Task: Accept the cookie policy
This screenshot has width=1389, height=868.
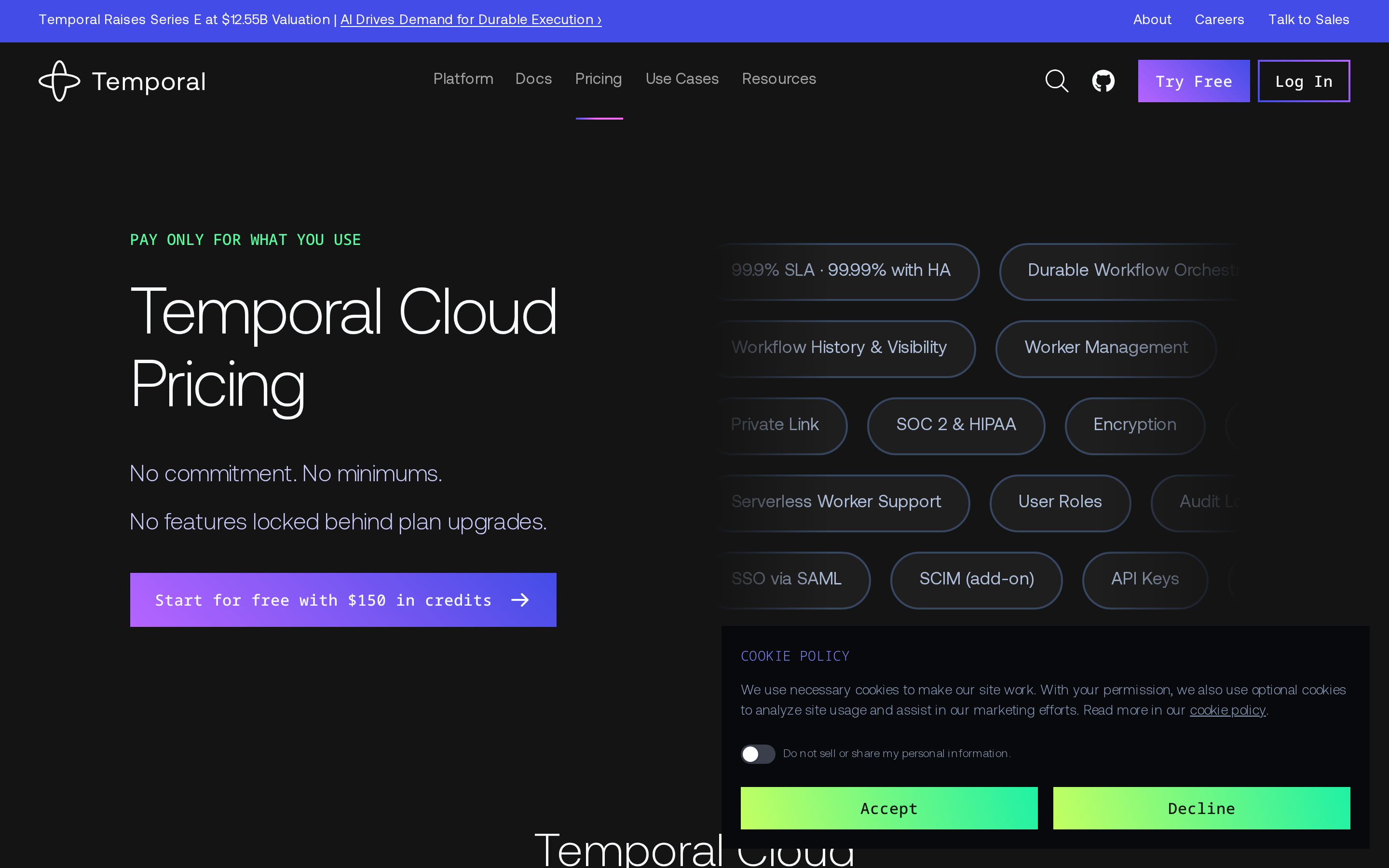Action: tap(889, 808)
